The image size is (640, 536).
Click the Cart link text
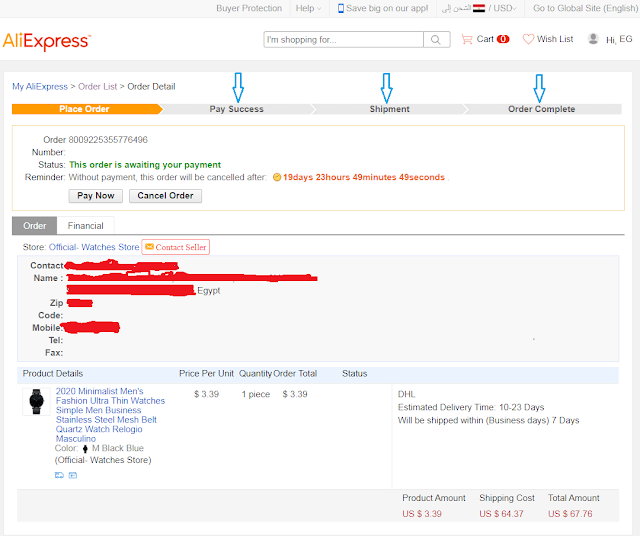click(485, 39)
